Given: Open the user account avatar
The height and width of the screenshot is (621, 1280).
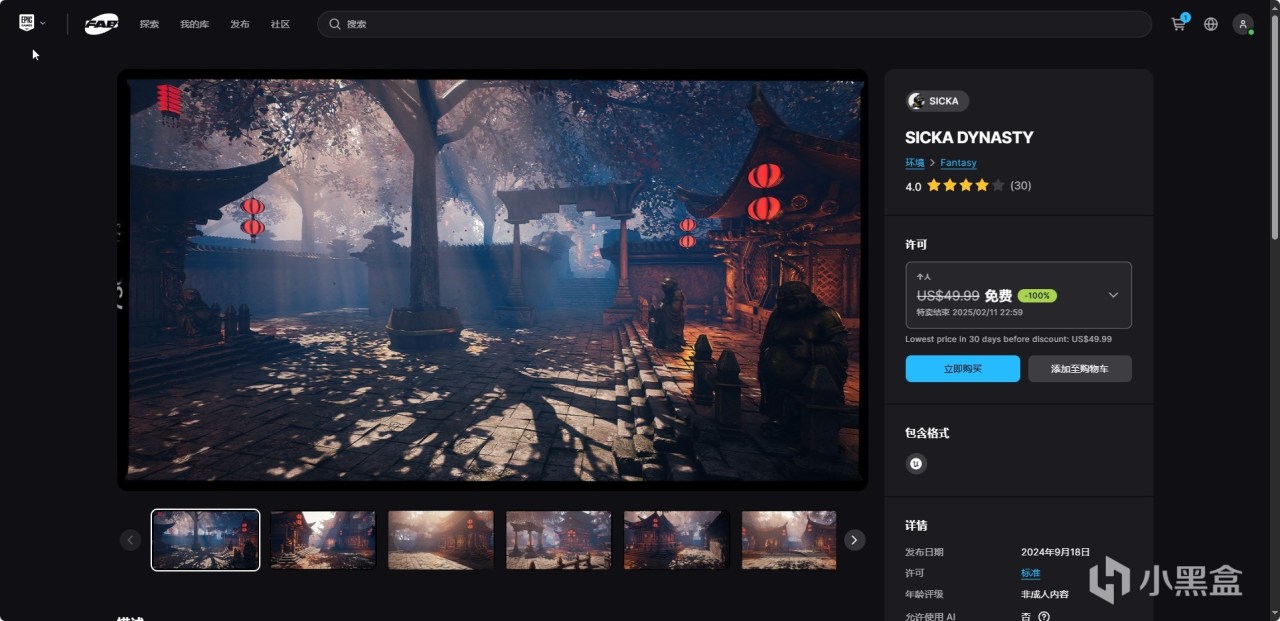Looking at the screenshot, I should click(x=1243, y=24).
